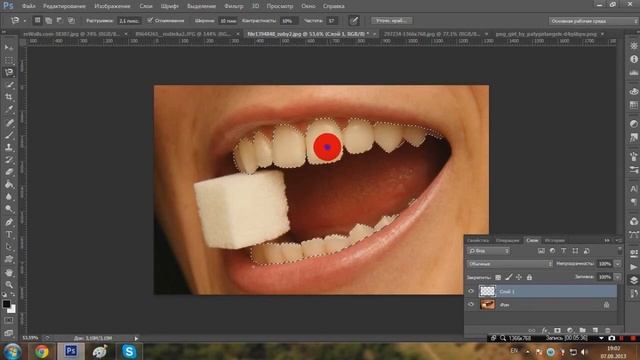The image size is (640, 360).
Task: Click the Уточн. край button
Action: coord(392,20)
